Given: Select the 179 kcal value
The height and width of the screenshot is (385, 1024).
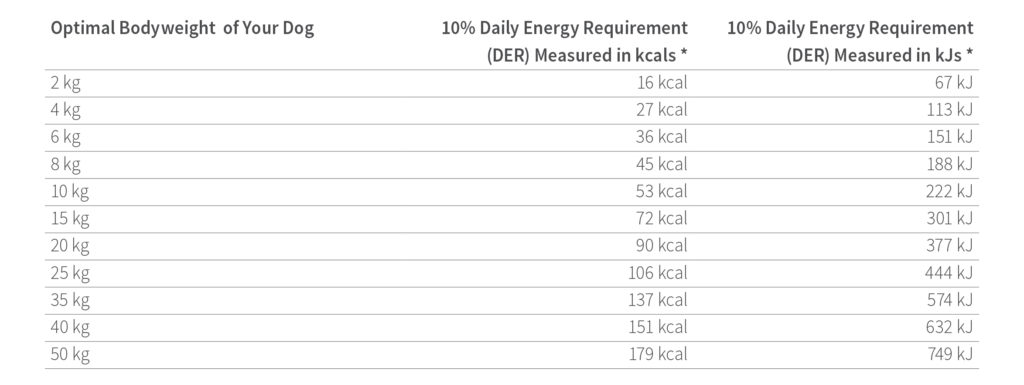Looking at the screenshot, I should tap(658, 354).
